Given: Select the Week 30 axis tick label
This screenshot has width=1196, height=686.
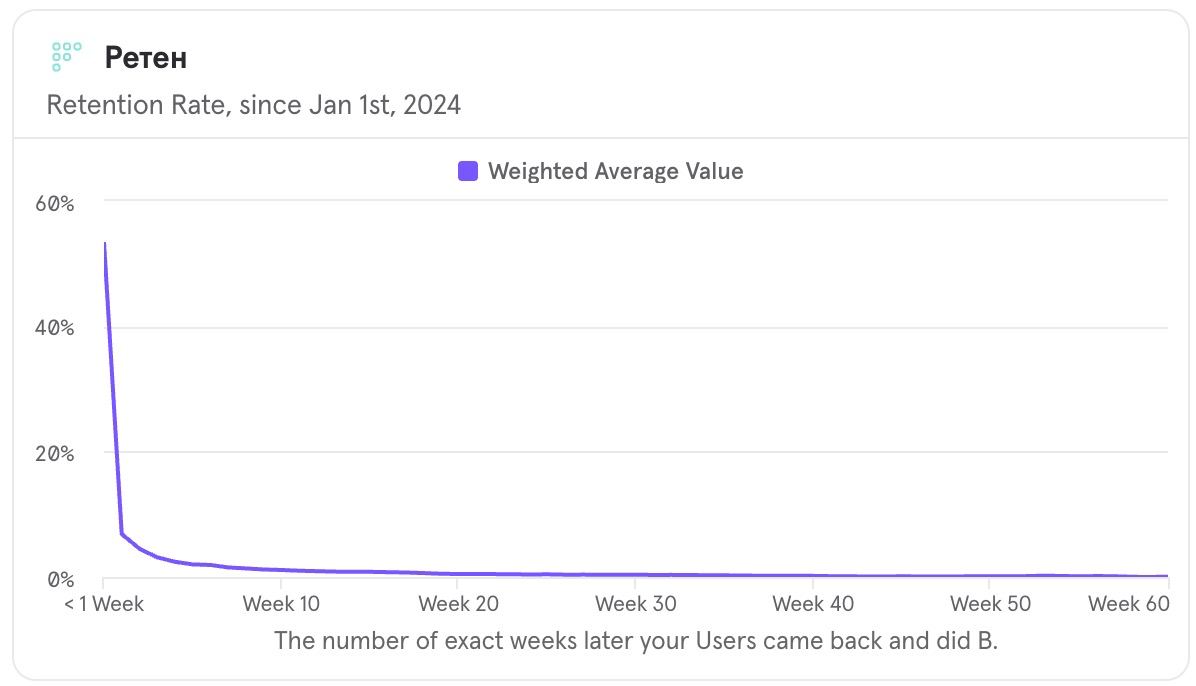Looking at the screenshot, I should click(x=636, y=604).
